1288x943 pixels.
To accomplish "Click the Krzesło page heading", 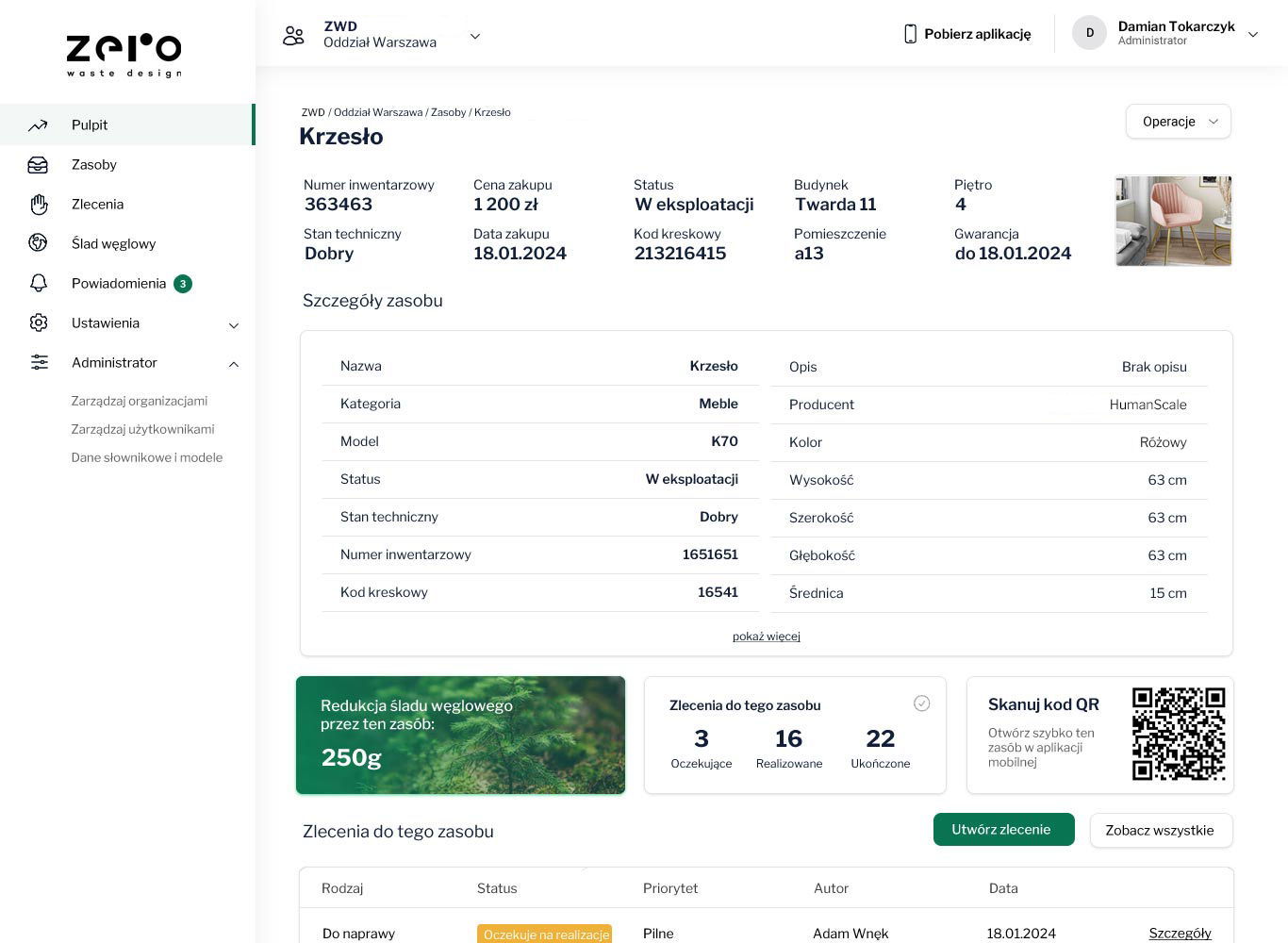I will (341, 137).
